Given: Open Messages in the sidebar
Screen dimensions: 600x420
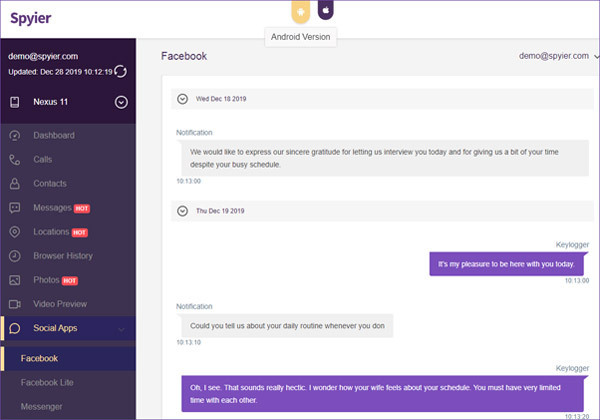Looking at the screenshot, I should point(52,208).
